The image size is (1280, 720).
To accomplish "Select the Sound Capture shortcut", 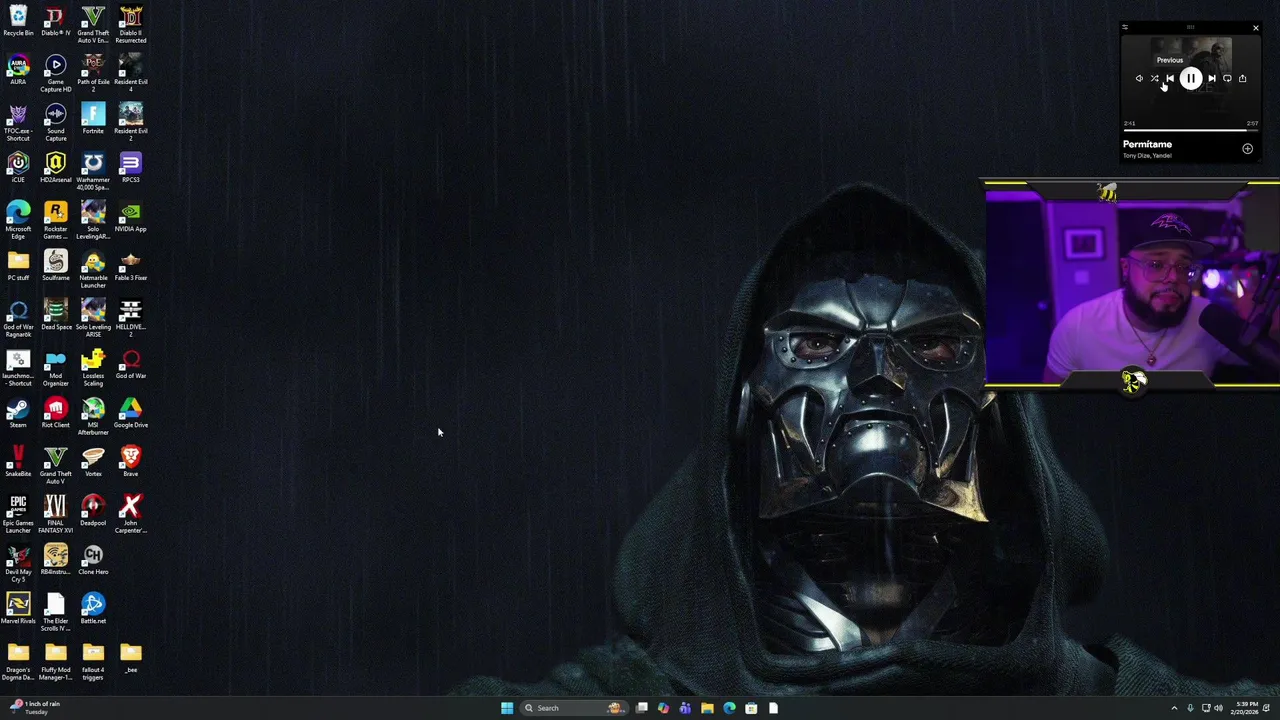I will tap(55, 123).
